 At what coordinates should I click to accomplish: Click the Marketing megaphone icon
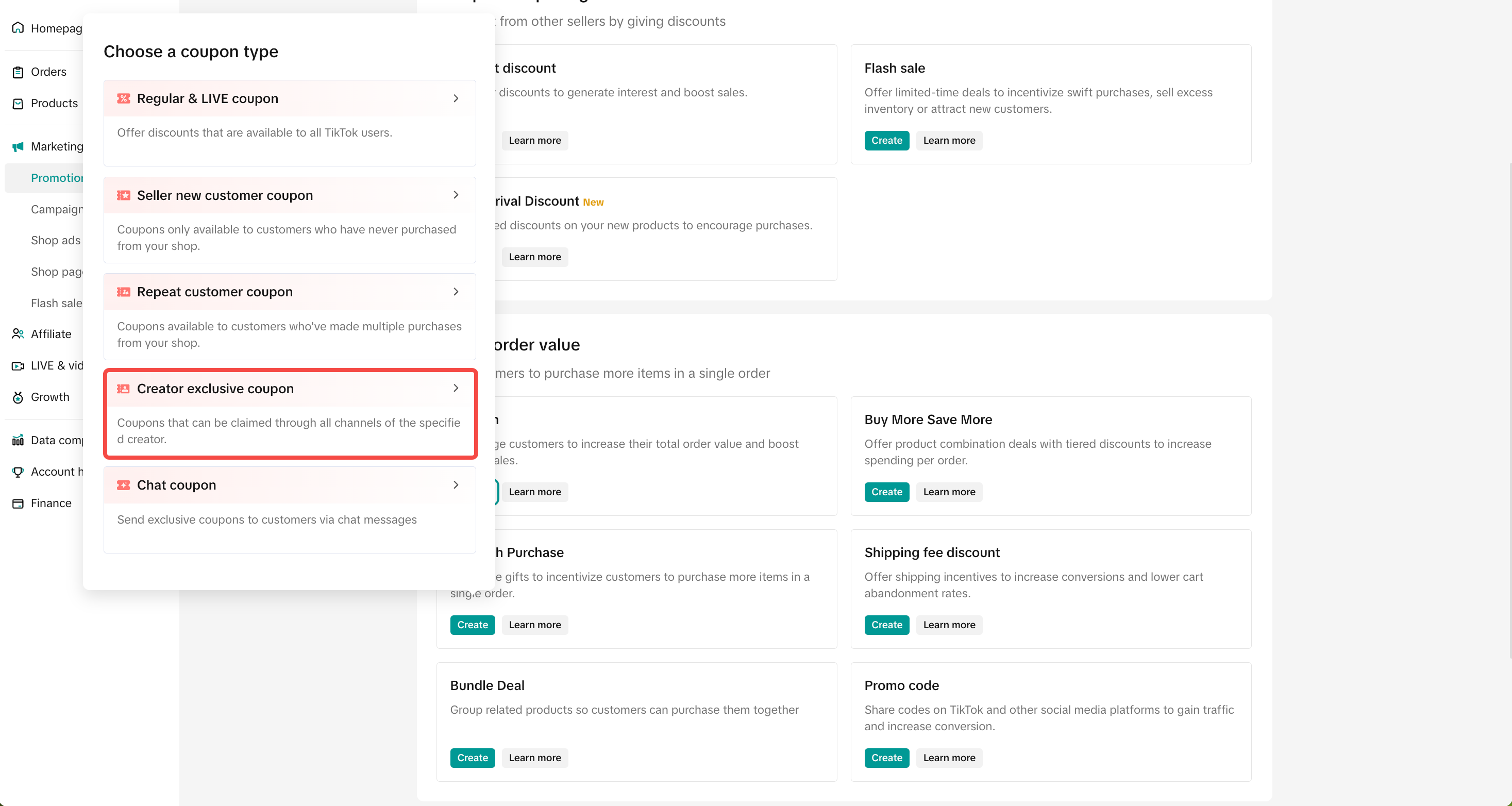pos(18,147)
